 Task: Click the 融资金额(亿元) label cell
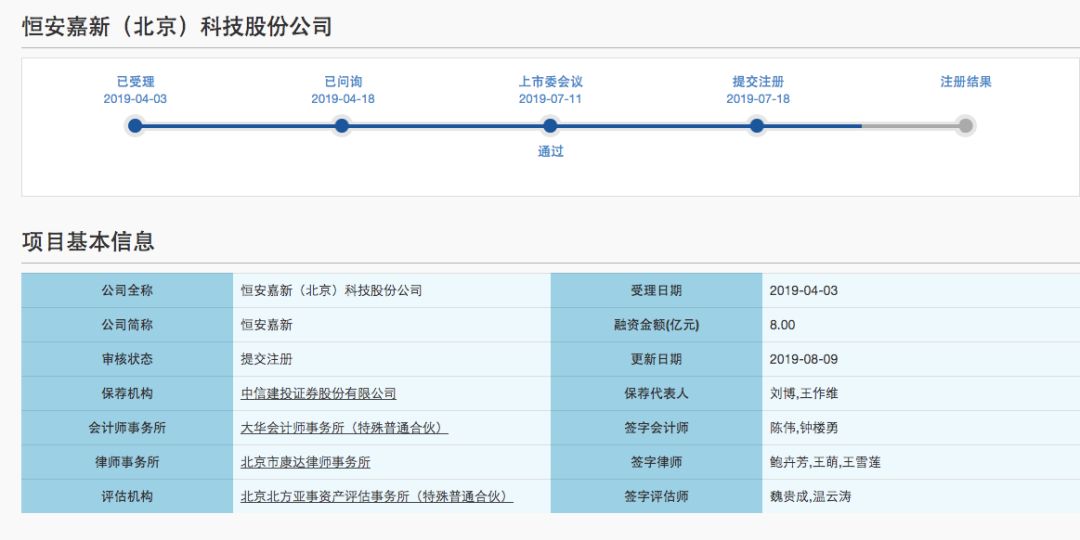click(656, 325)
